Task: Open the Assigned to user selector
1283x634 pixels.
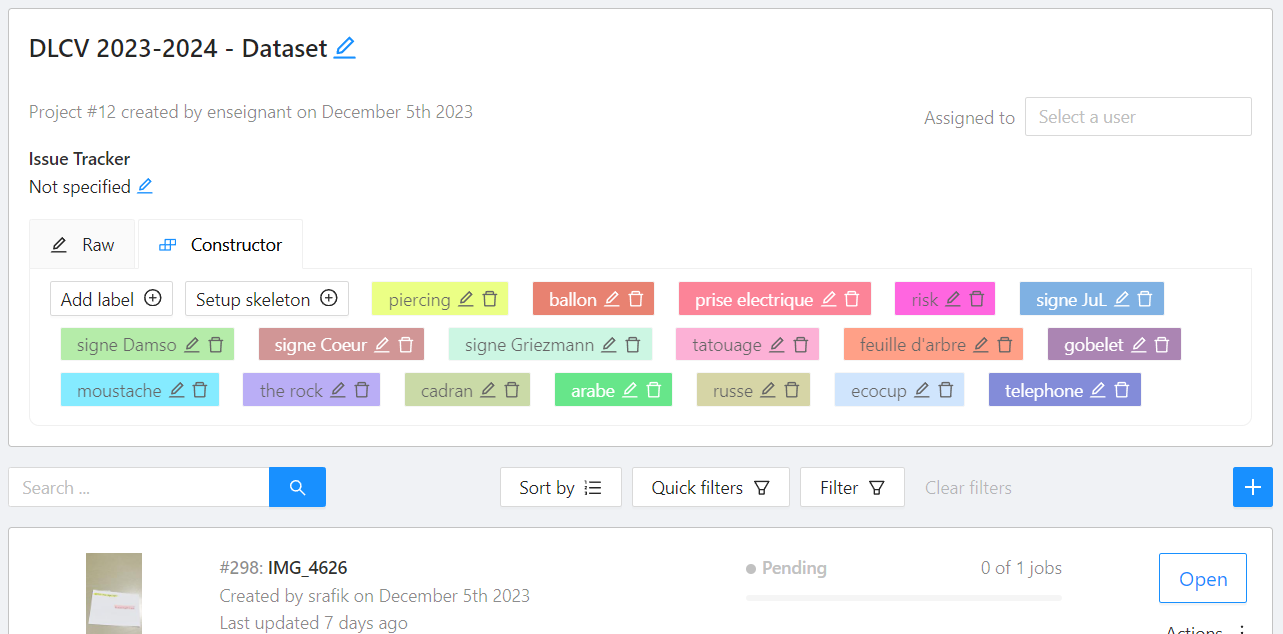Action: [1138, 117]
